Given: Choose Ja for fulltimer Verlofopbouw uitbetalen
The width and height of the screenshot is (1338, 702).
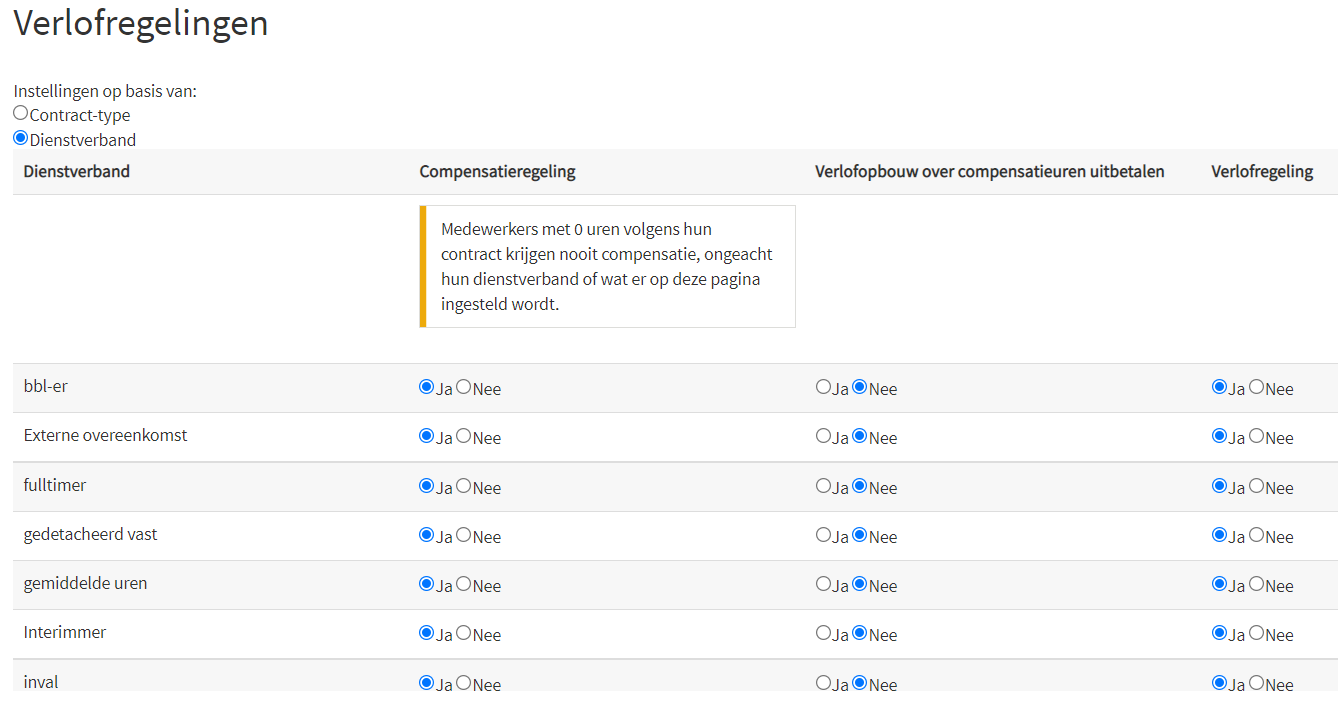Looking at the screenshot, I should click(x=824, y=486).
